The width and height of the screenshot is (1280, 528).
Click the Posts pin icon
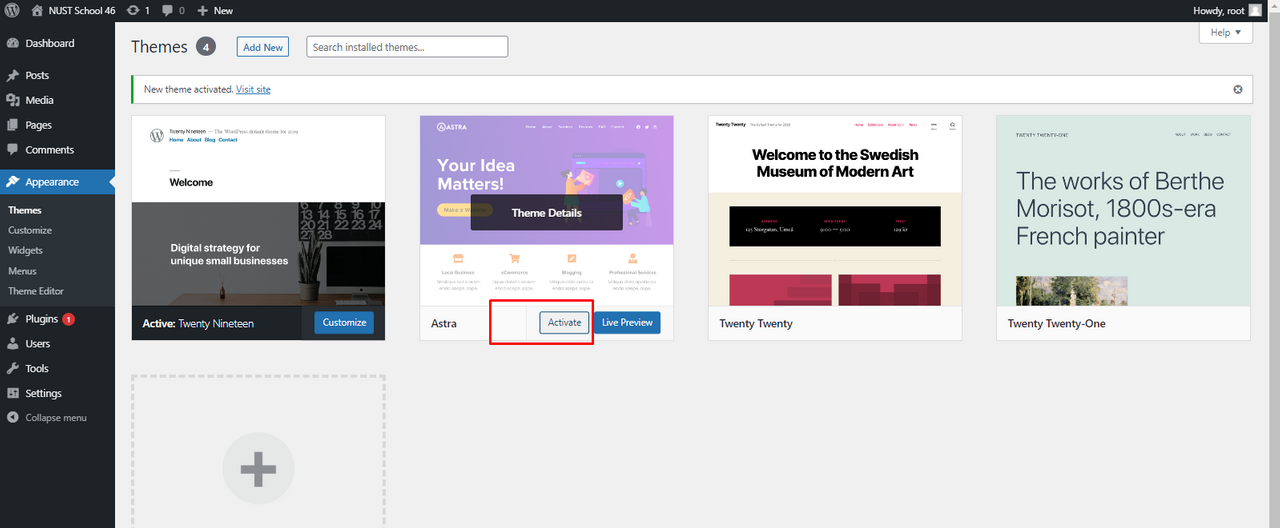coord(13,75)
